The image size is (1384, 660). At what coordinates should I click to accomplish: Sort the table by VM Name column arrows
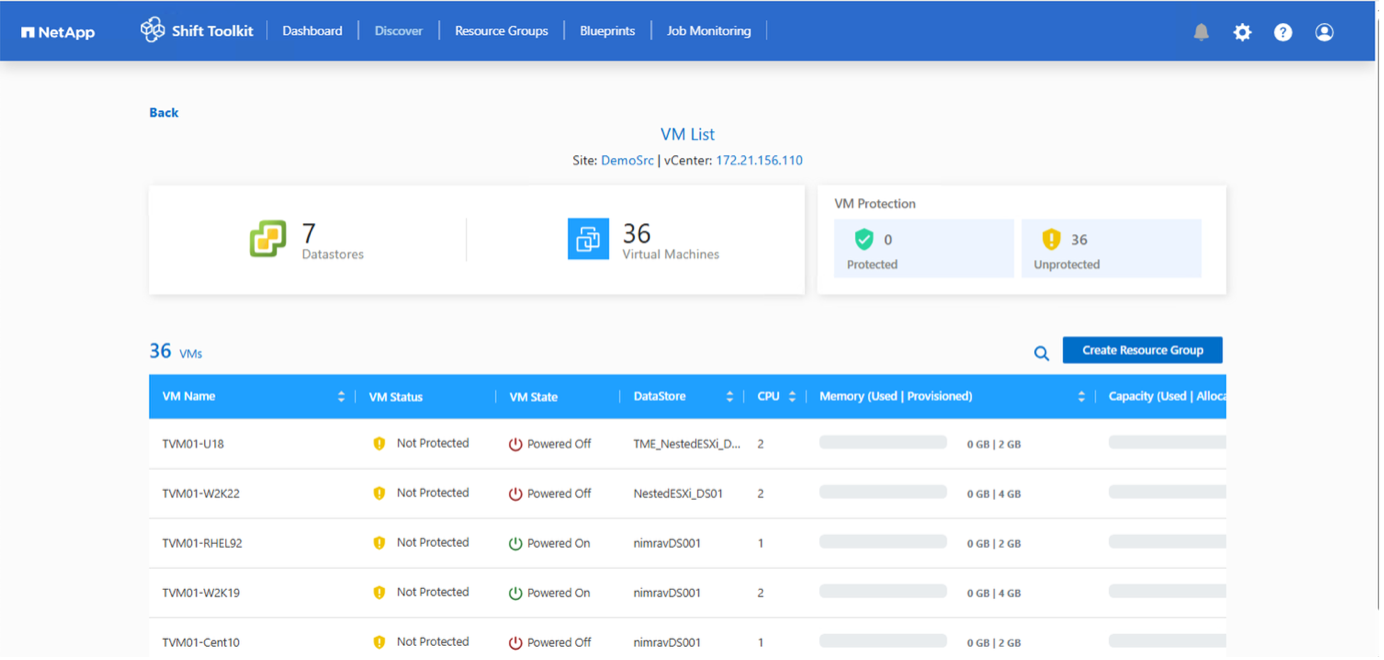click(x=341, y=397)
